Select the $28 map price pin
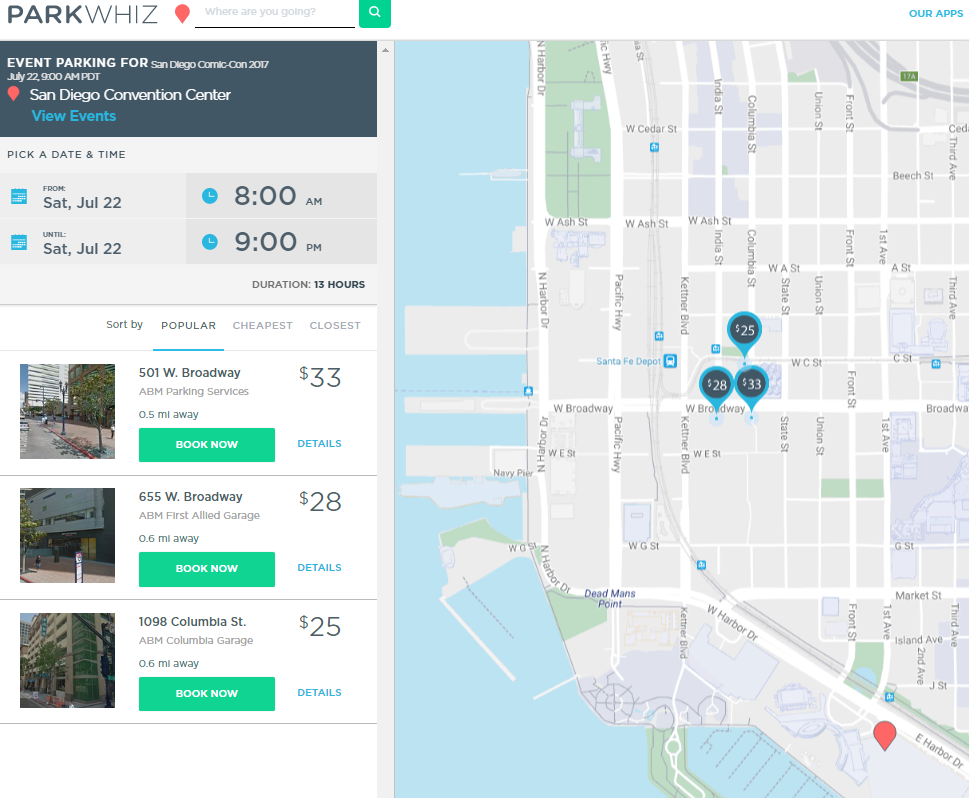969x798 pixels. point(716,386)
